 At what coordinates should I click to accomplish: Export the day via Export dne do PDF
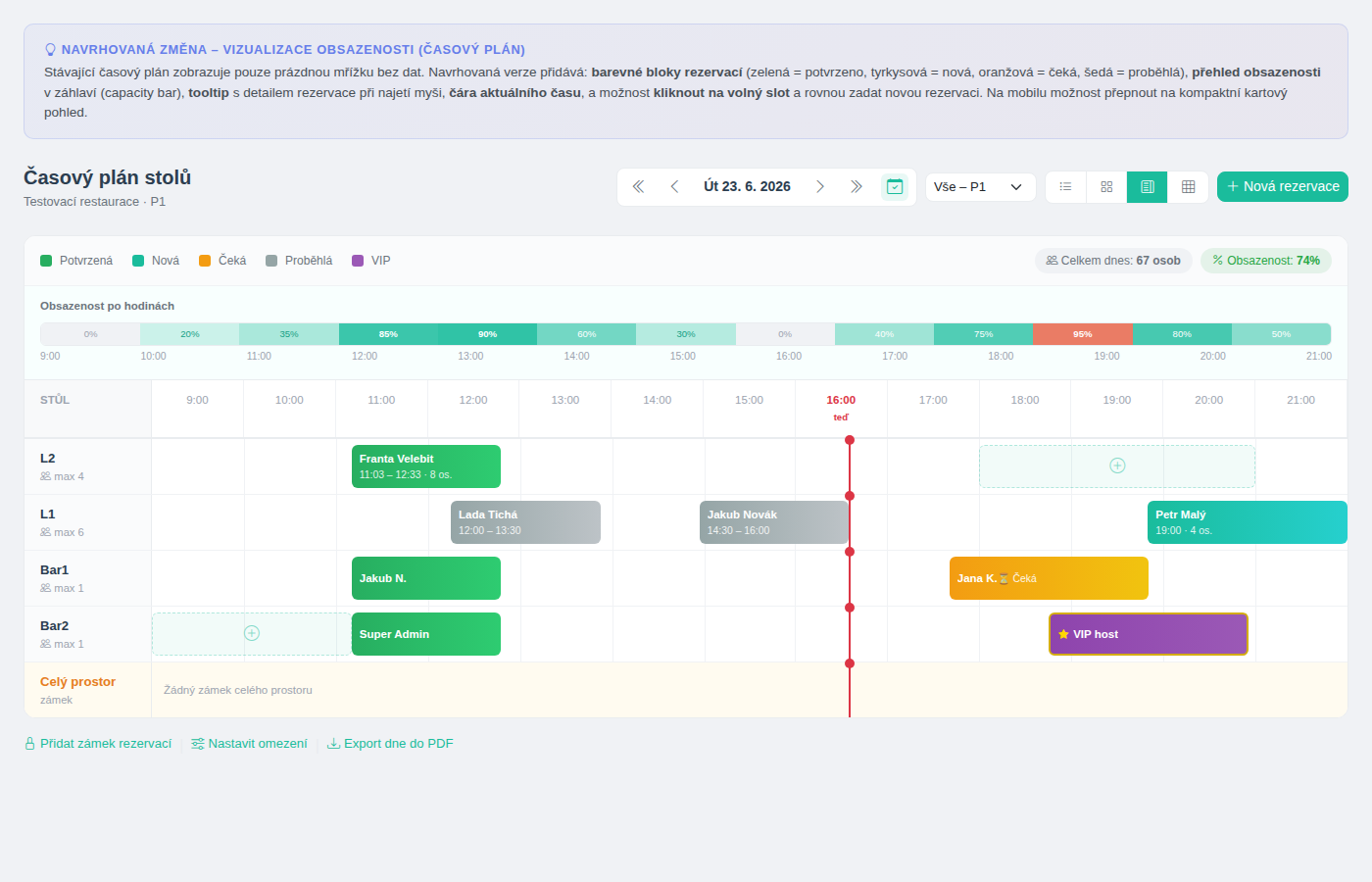390,744
